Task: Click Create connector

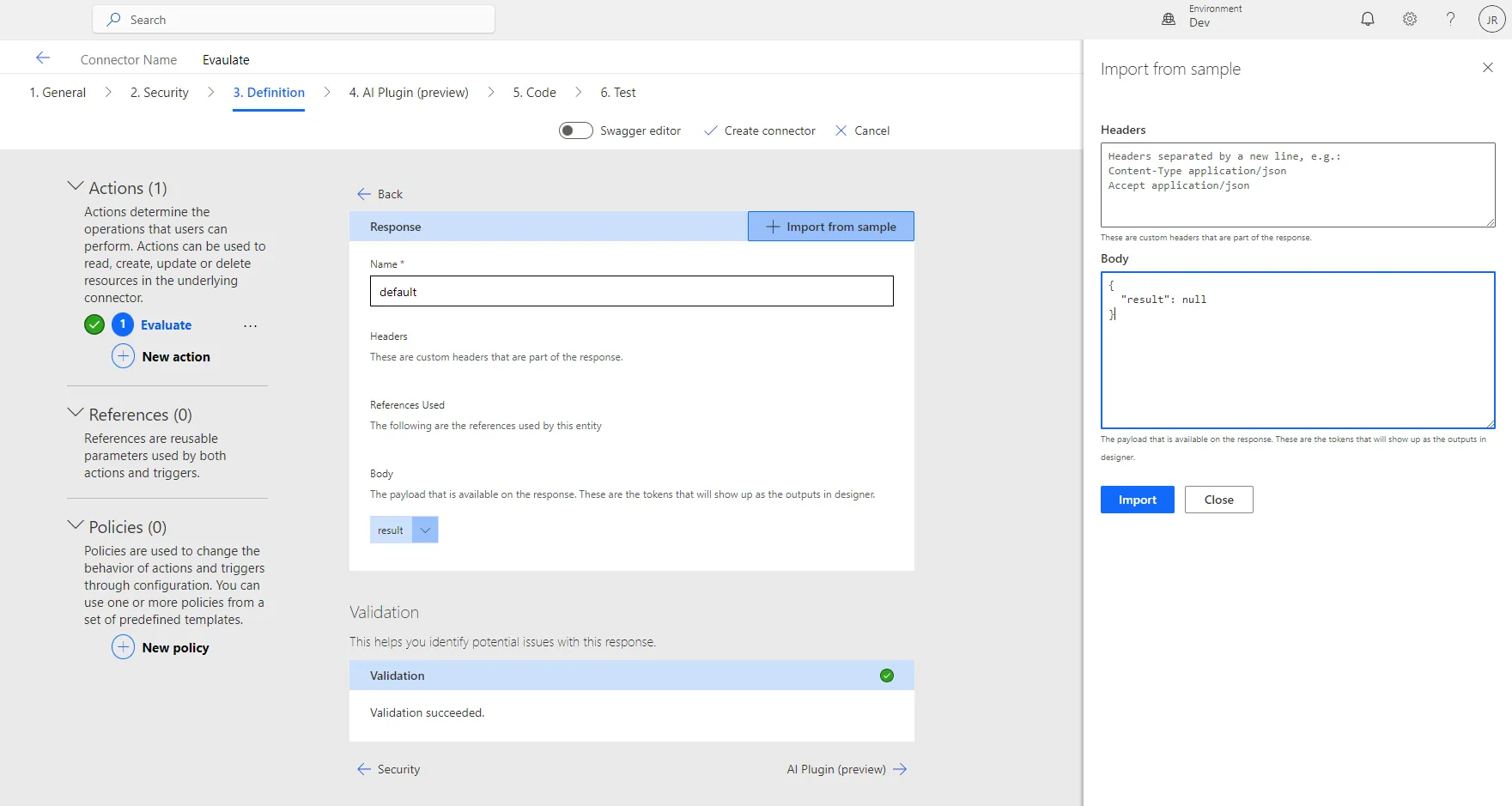Action: pos(760,130)
